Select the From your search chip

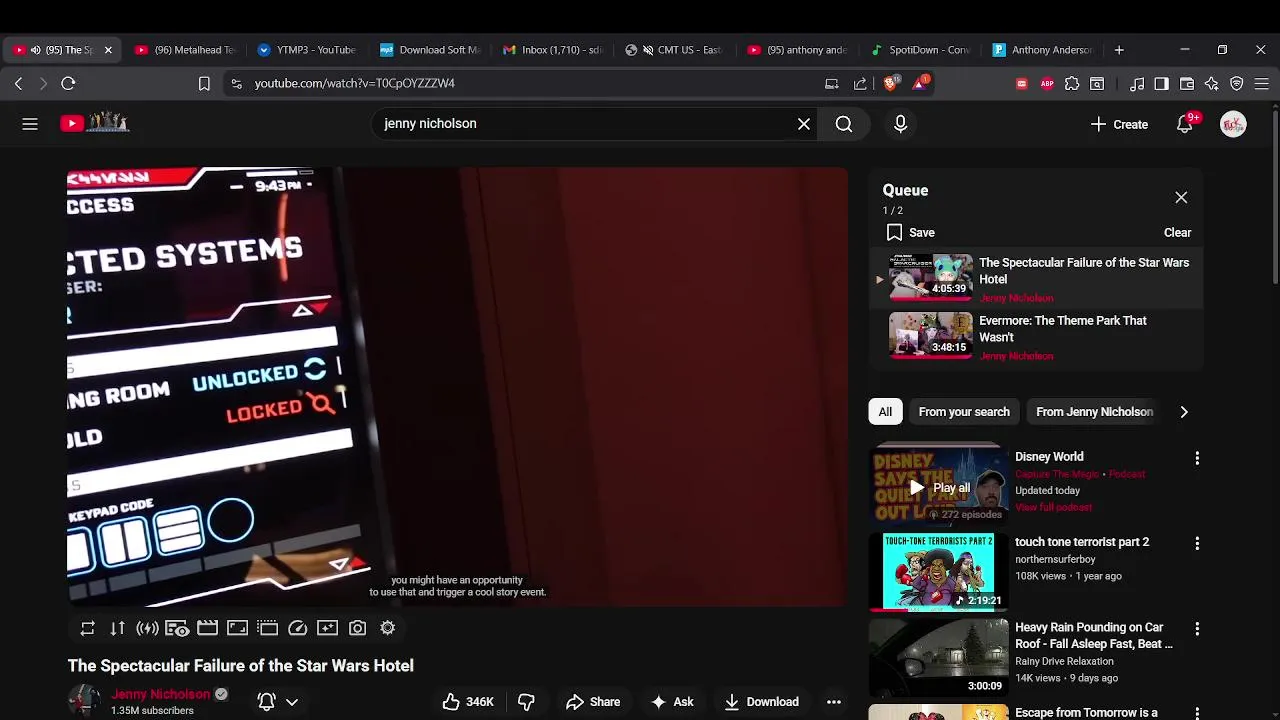(x=964, y=412)
